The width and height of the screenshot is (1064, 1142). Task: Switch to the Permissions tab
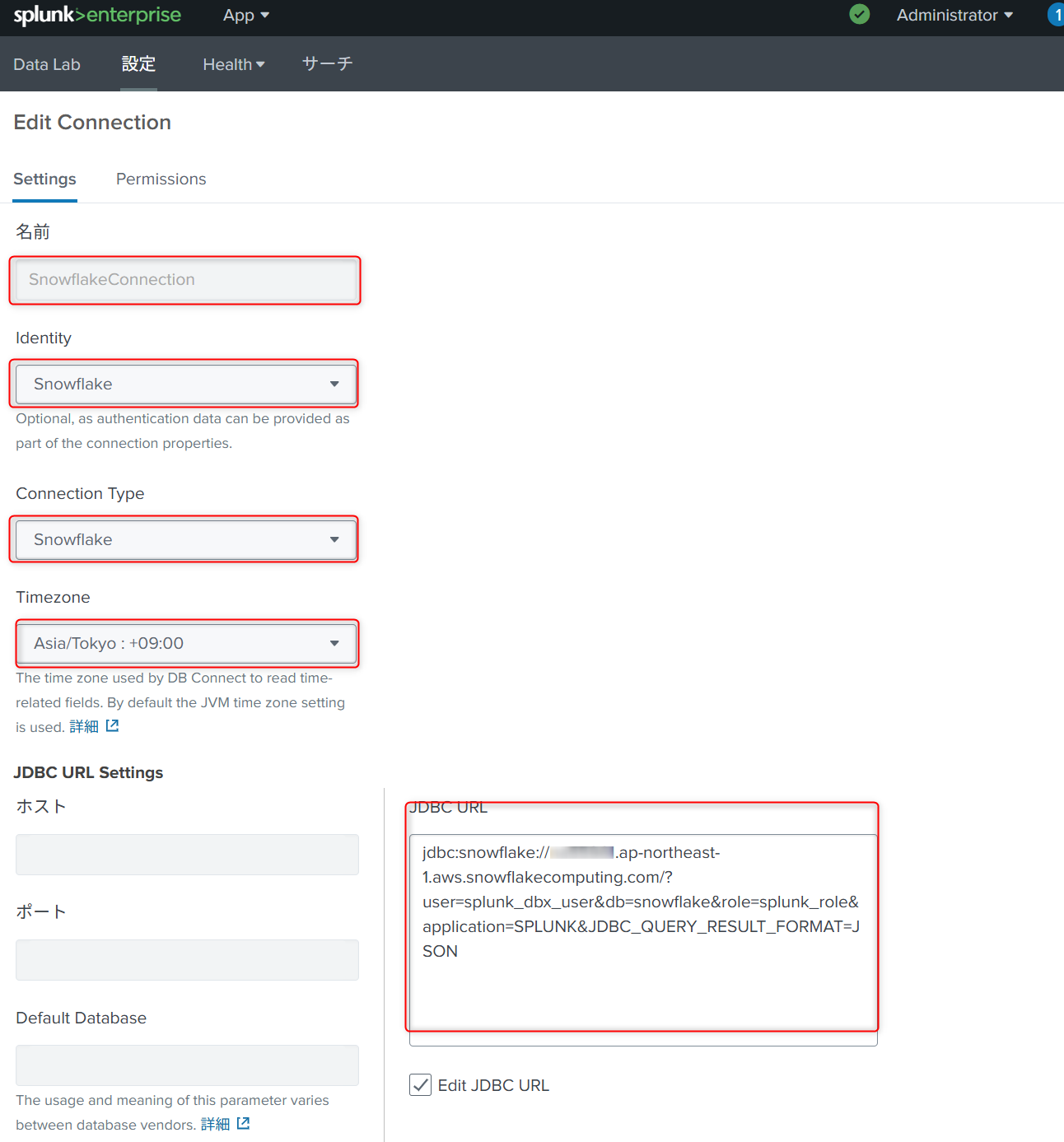(x=161, y=179)
